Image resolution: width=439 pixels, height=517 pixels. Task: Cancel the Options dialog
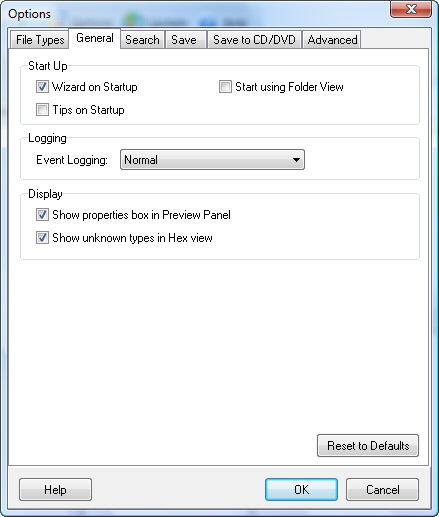coord(382,489)
